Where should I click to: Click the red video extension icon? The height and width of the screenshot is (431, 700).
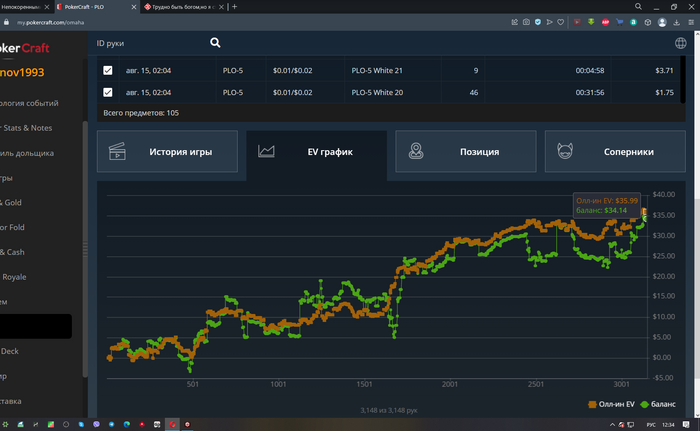pyautogui.click(x=577, y=22)
